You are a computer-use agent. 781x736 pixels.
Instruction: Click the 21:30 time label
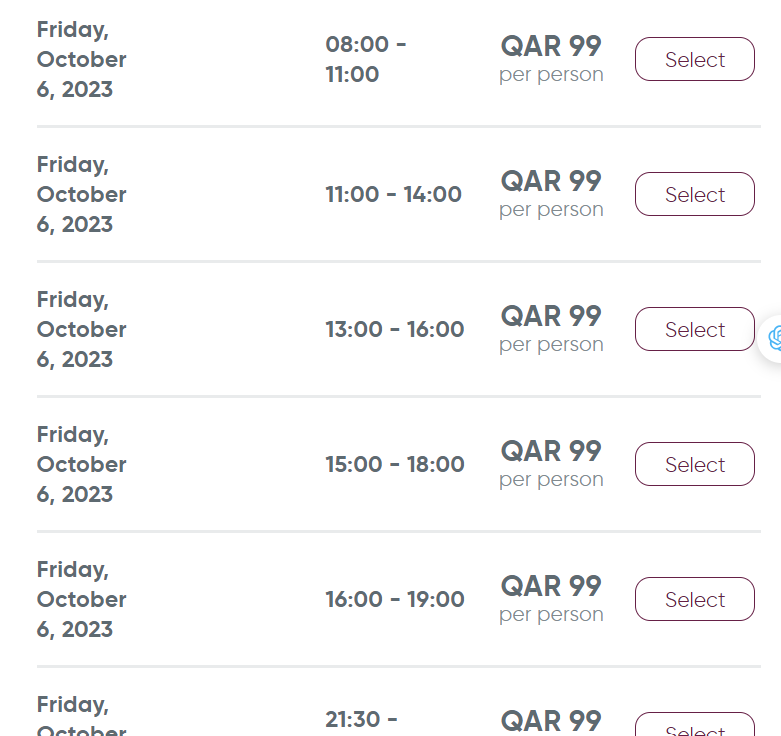361,719
